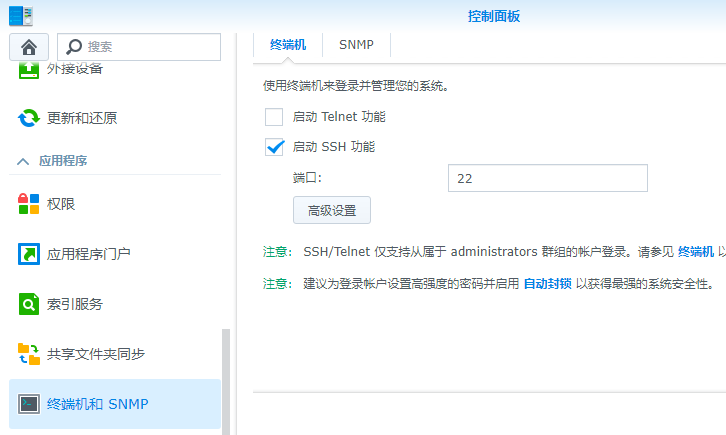Open External Devices (外接设备) icon
This screenshot has height=435, width=726.
[29, 69]
